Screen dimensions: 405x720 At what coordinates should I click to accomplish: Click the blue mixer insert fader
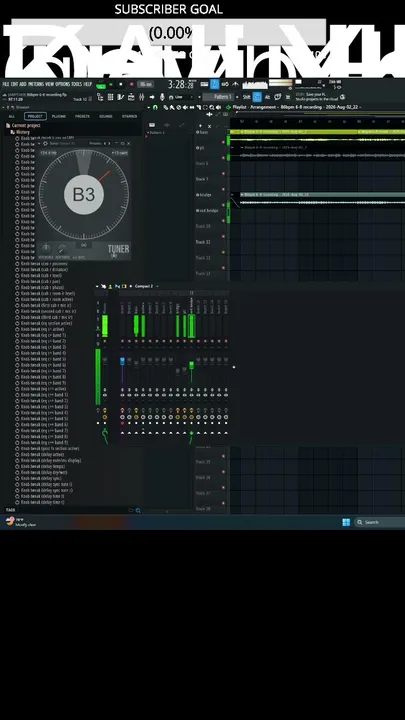point(122,361)
